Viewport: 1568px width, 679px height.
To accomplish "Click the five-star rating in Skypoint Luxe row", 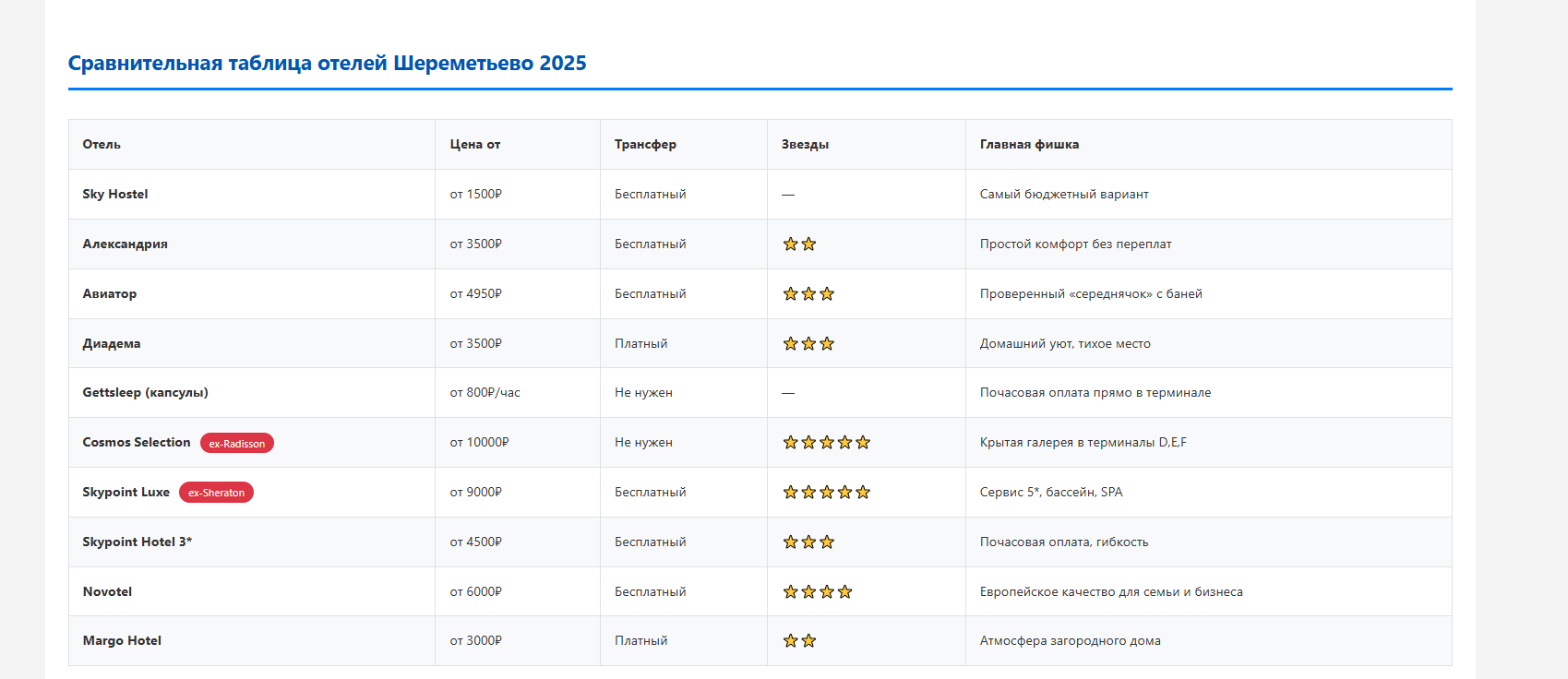I will (x=827, y=492).
